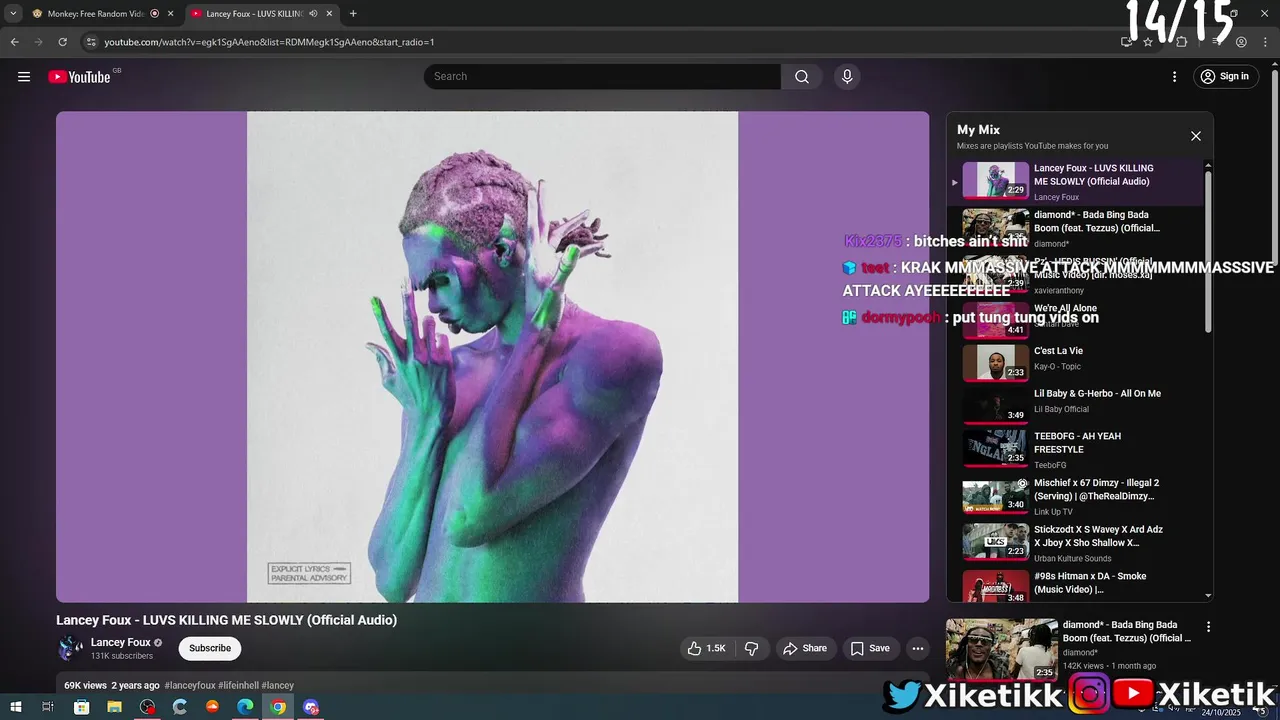Image resolution: width=1280 pixels, height=720 pixels.
Task: Open options for recommended diamond* video
Action: click(x=1208, y=627)
